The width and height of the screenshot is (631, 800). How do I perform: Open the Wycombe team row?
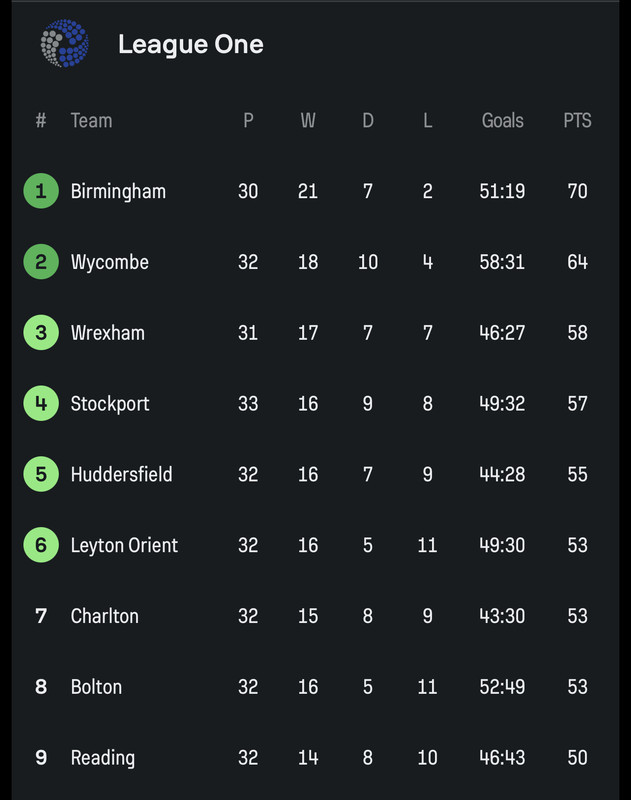(315, 262)
